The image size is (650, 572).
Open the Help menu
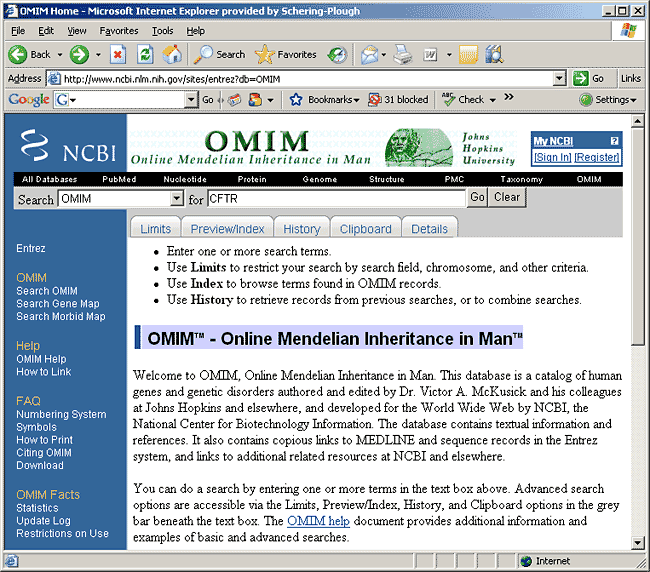point(195,31)
